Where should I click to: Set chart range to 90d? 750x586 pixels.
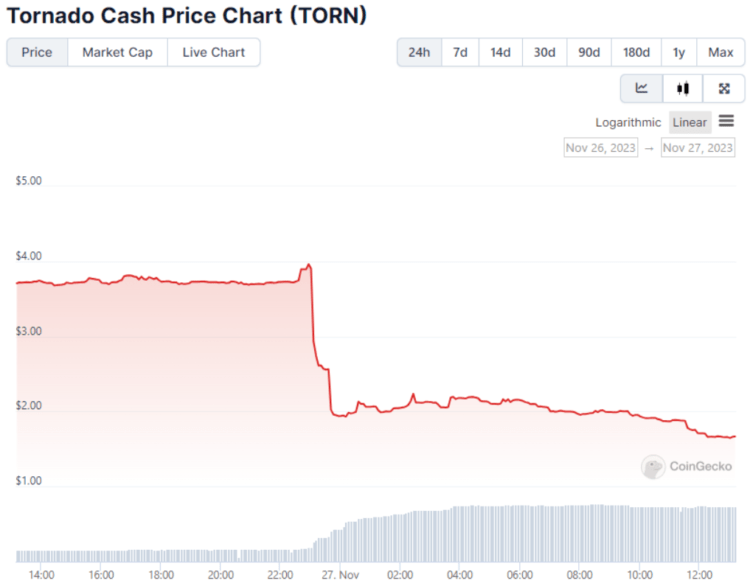(589, 52)
